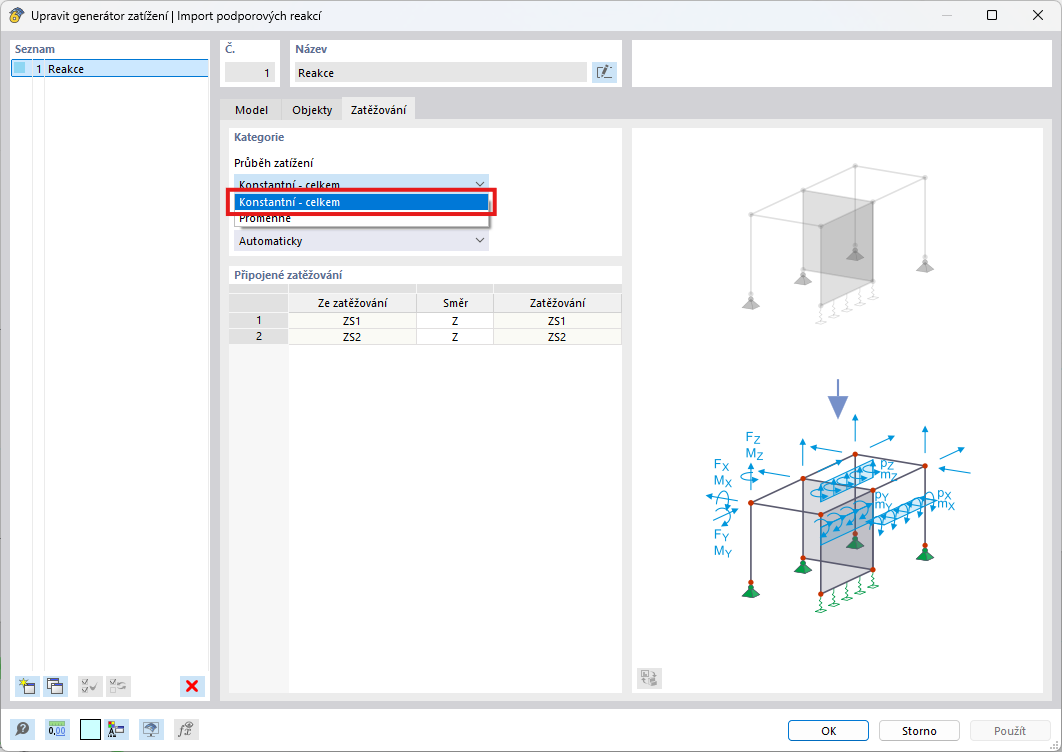The image size is (1062, 752).
Task: Create a new load generator entry
Action: [27, 686]
